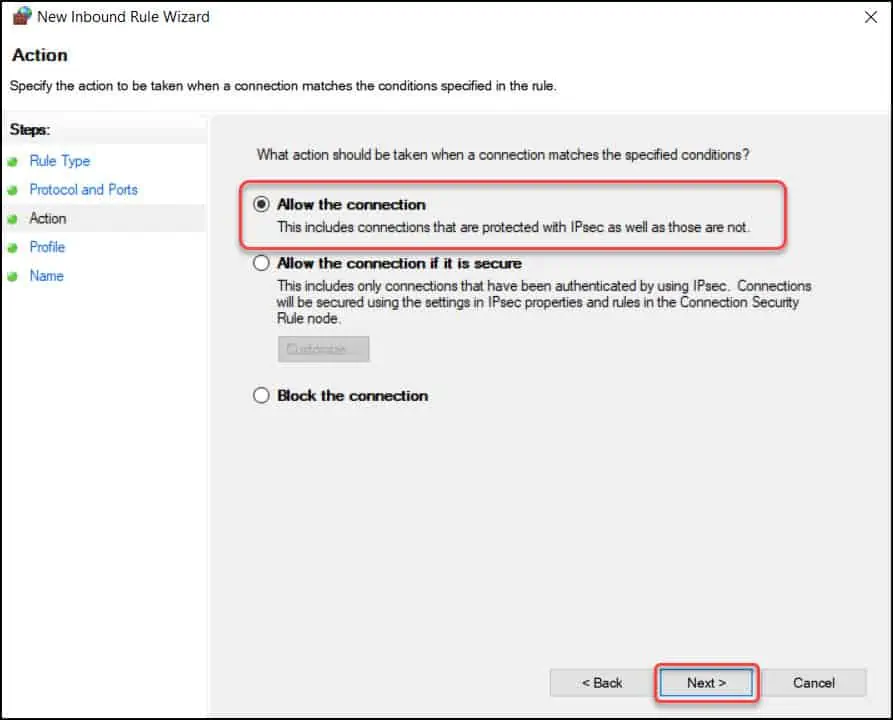
Task: Click the firewall wizard title bar icon
Action: pyautogui.click(x=22, y=16)
